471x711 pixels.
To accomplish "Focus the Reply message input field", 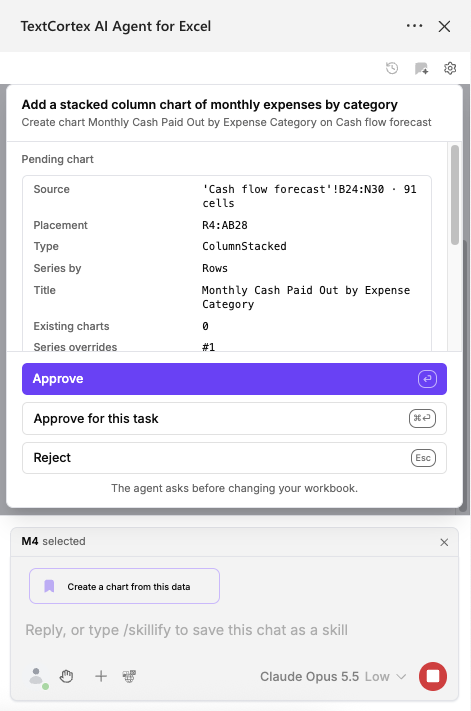I will pyautogui.click(x=234, y=630).
